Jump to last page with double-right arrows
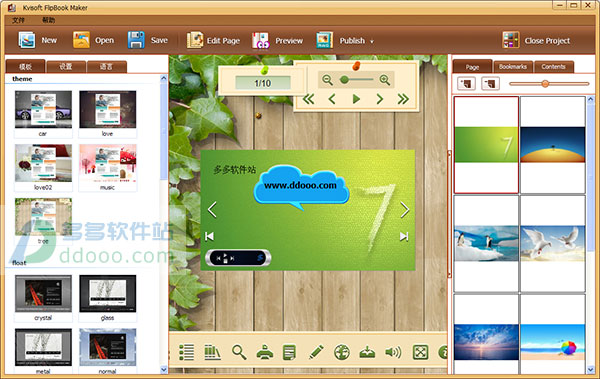The height and width of the screenshot is (379, 600). pos(403,99)
